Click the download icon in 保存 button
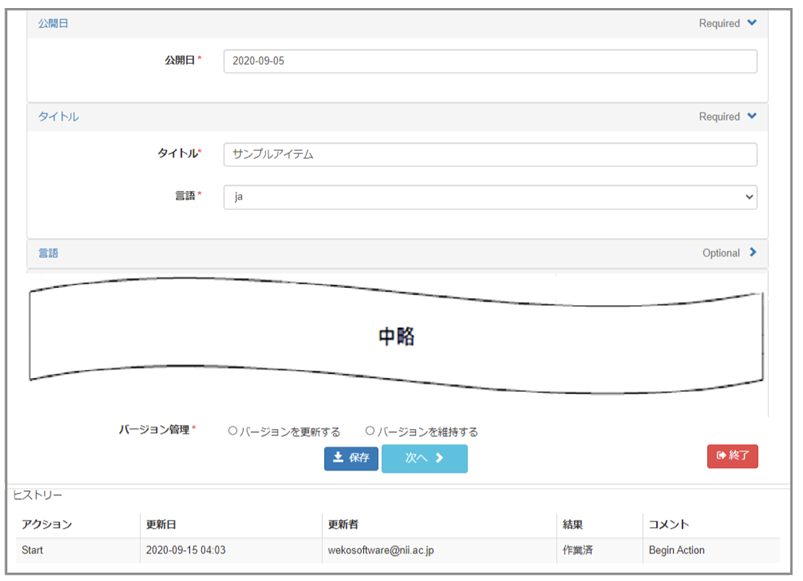The height and width of the screenshot is (581, 803). click(x=338, y=458)
